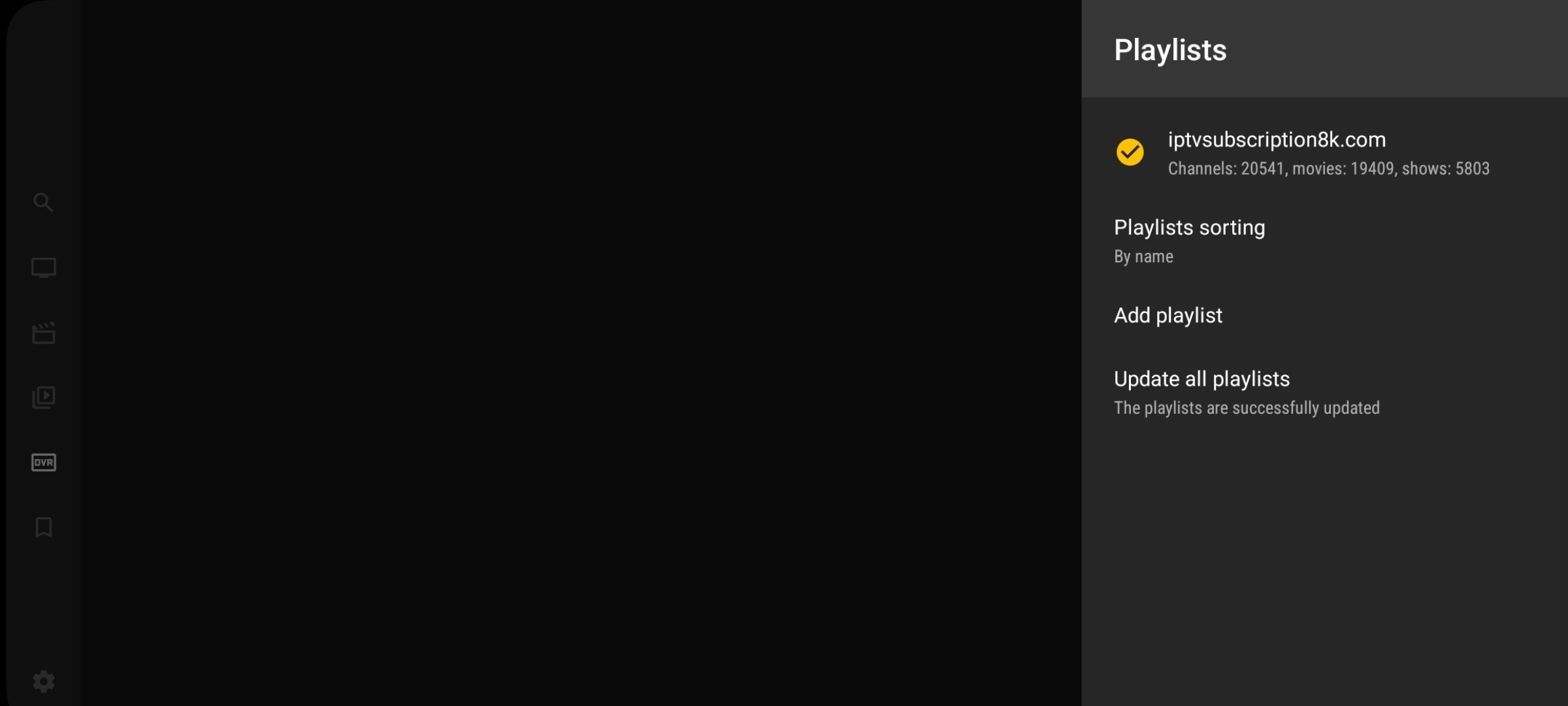Click the empty sidebar area above search icon
This screenshot has width=1568, height=706.
(x=44, y=98)
